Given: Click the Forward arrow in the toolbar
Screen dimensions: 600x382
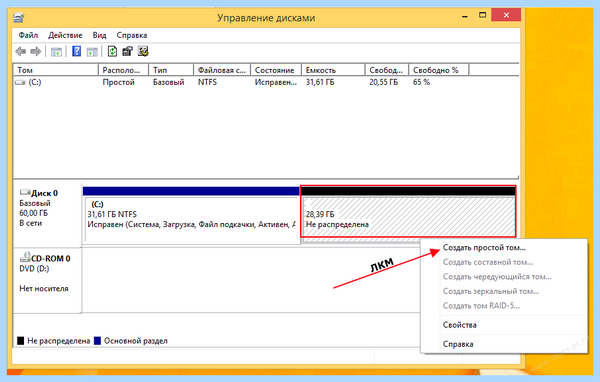Looking at the screenshot, I should tap(36, 51).
